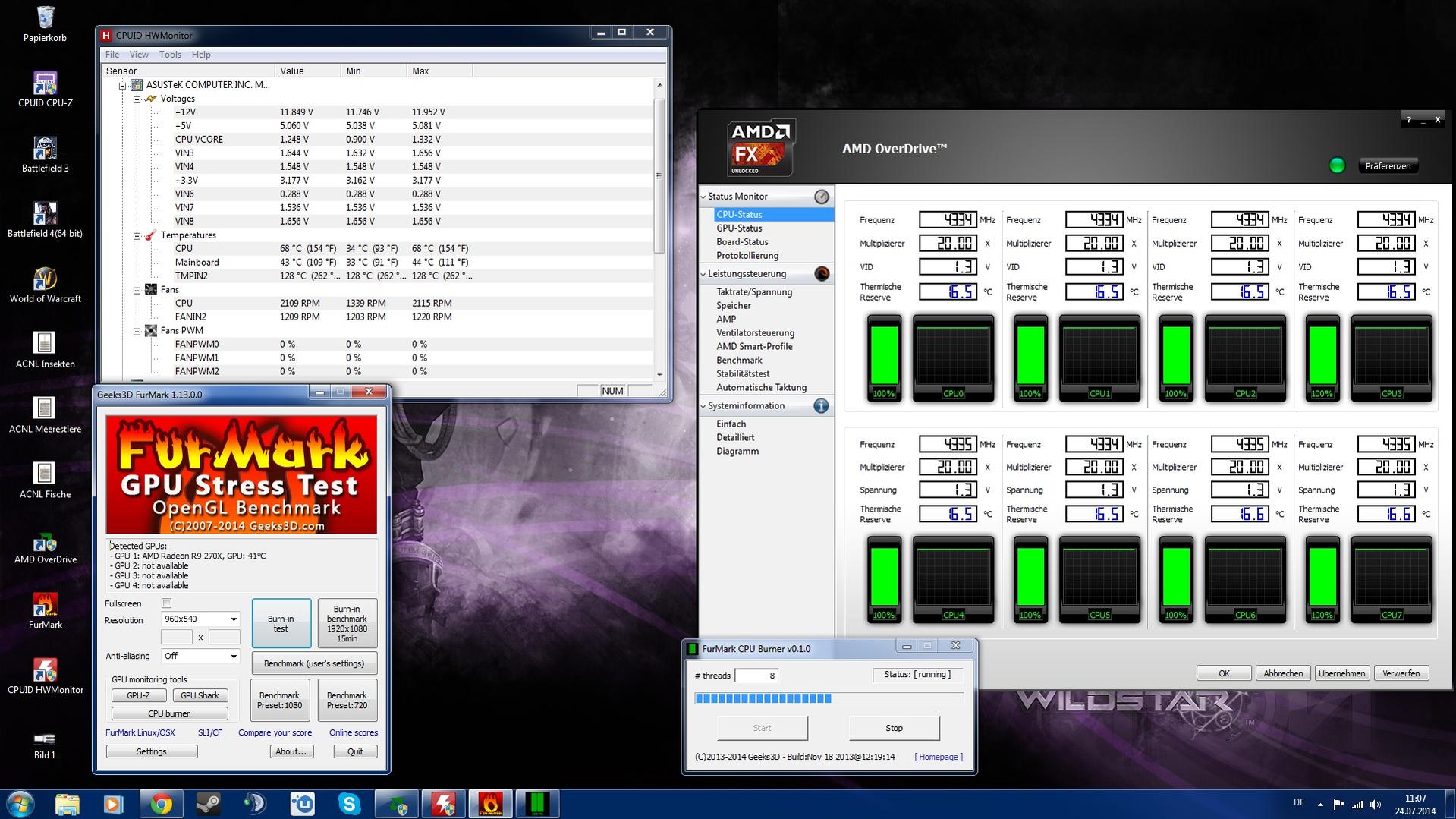Select the ACNL Meerestiere file icon
This screenshot has width=1456, height=819.
pyautogui.click(x=45, y=416)
